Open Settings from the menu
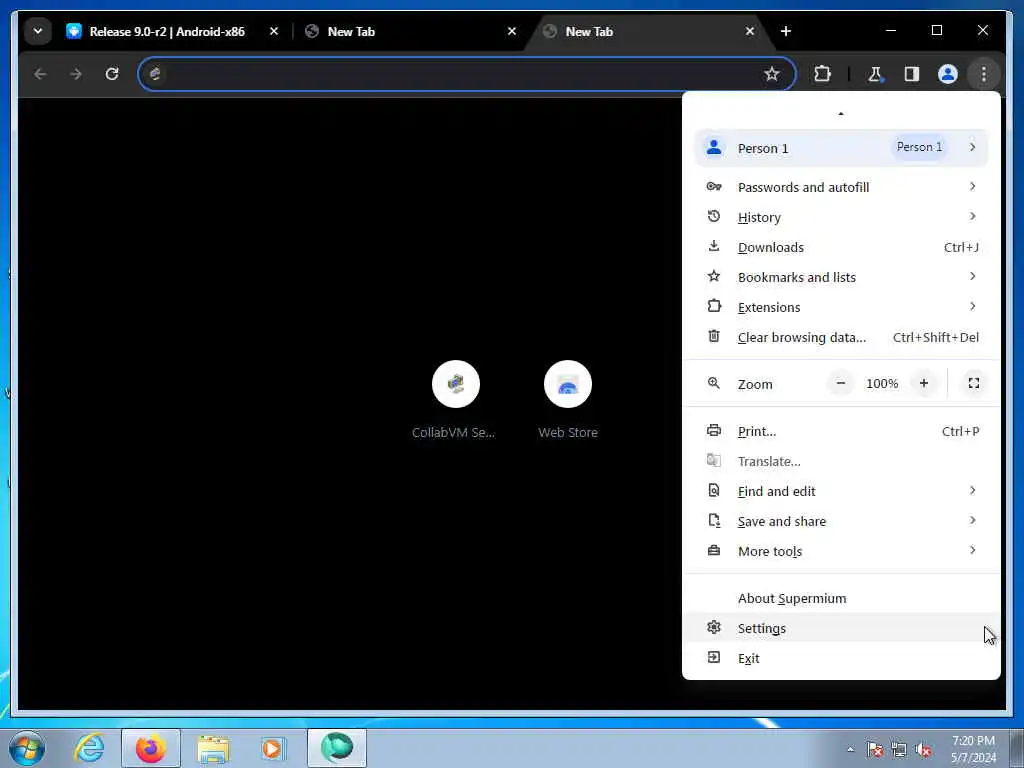 (841, 629)
